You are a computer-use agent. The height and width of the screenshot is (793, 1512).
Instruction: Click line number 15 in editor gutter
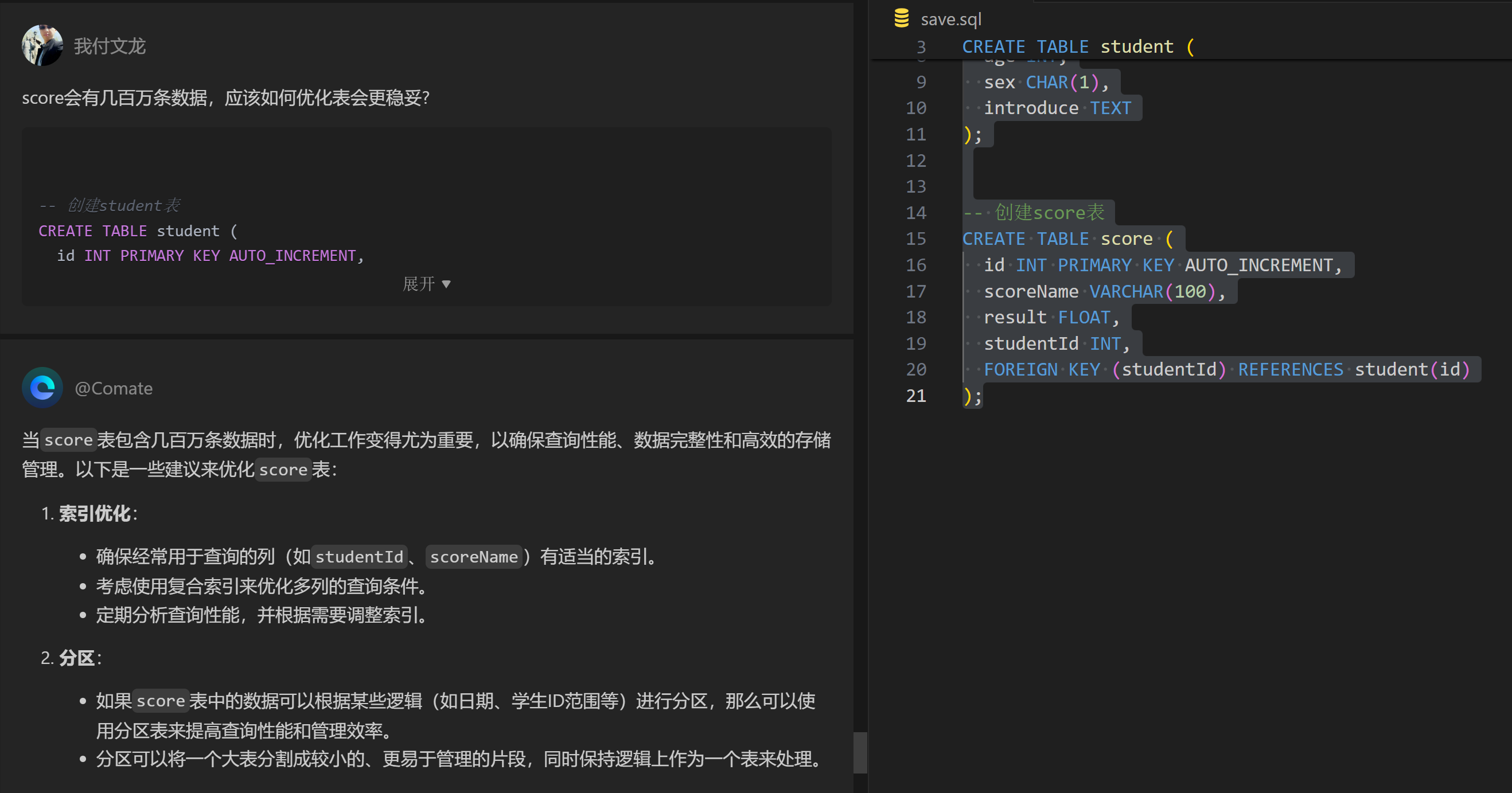(x=915, y=239)
